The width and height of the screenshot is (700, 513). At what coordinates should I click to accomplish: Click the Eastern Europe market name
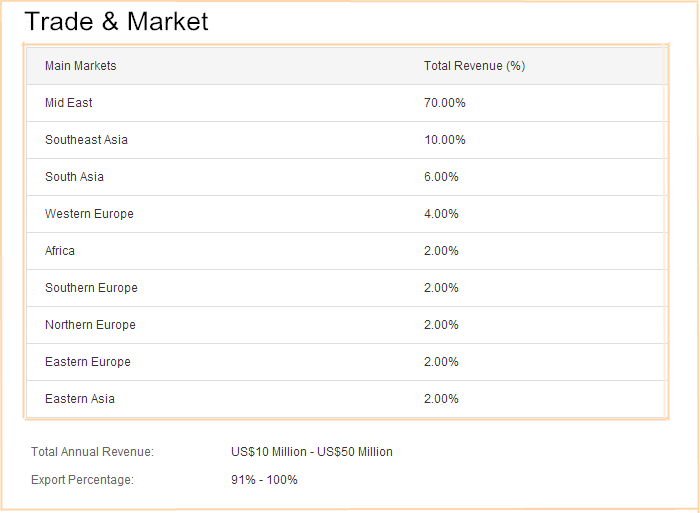(x=88, y=362)
